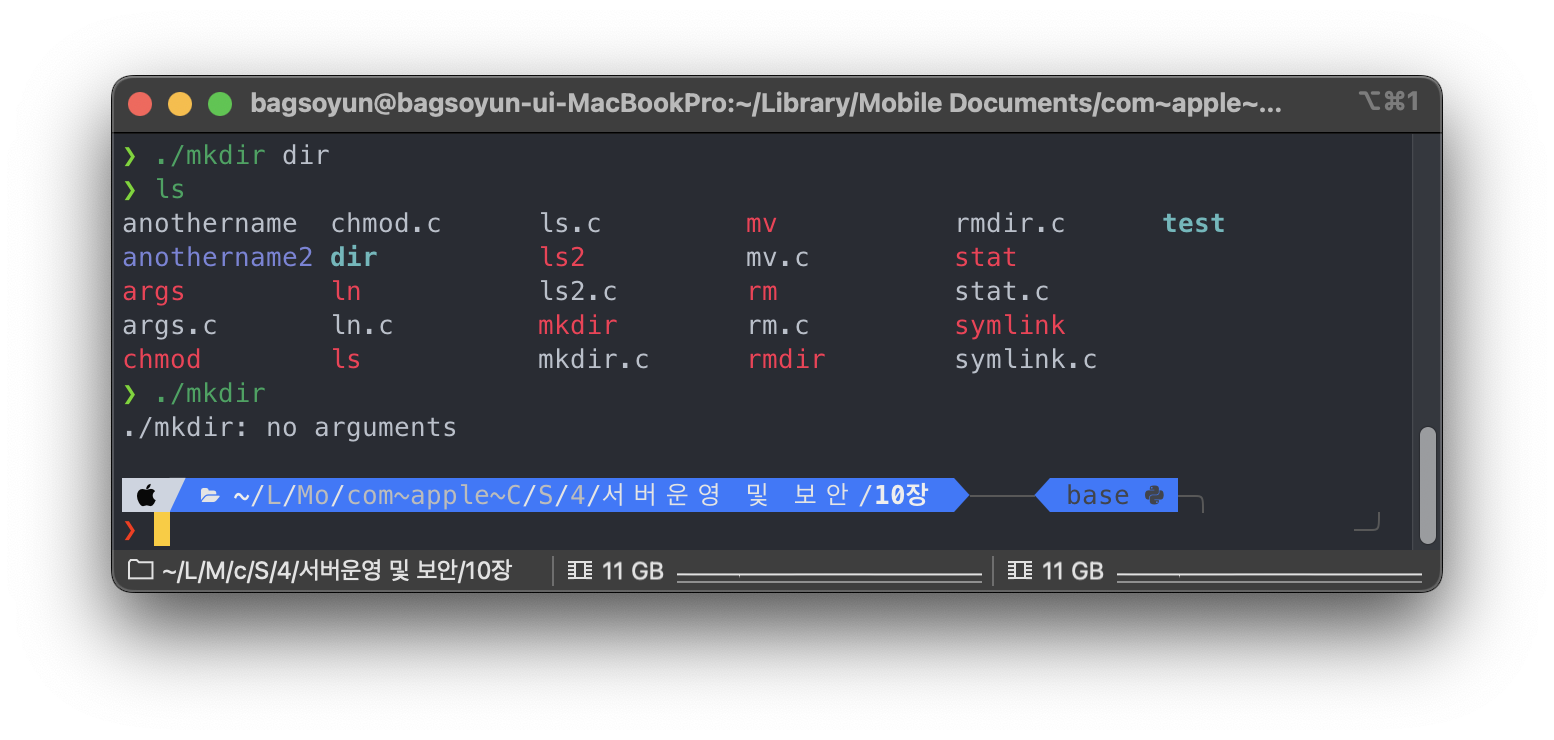Select the file args.c

pyautogui.click(x=170, y=326)
